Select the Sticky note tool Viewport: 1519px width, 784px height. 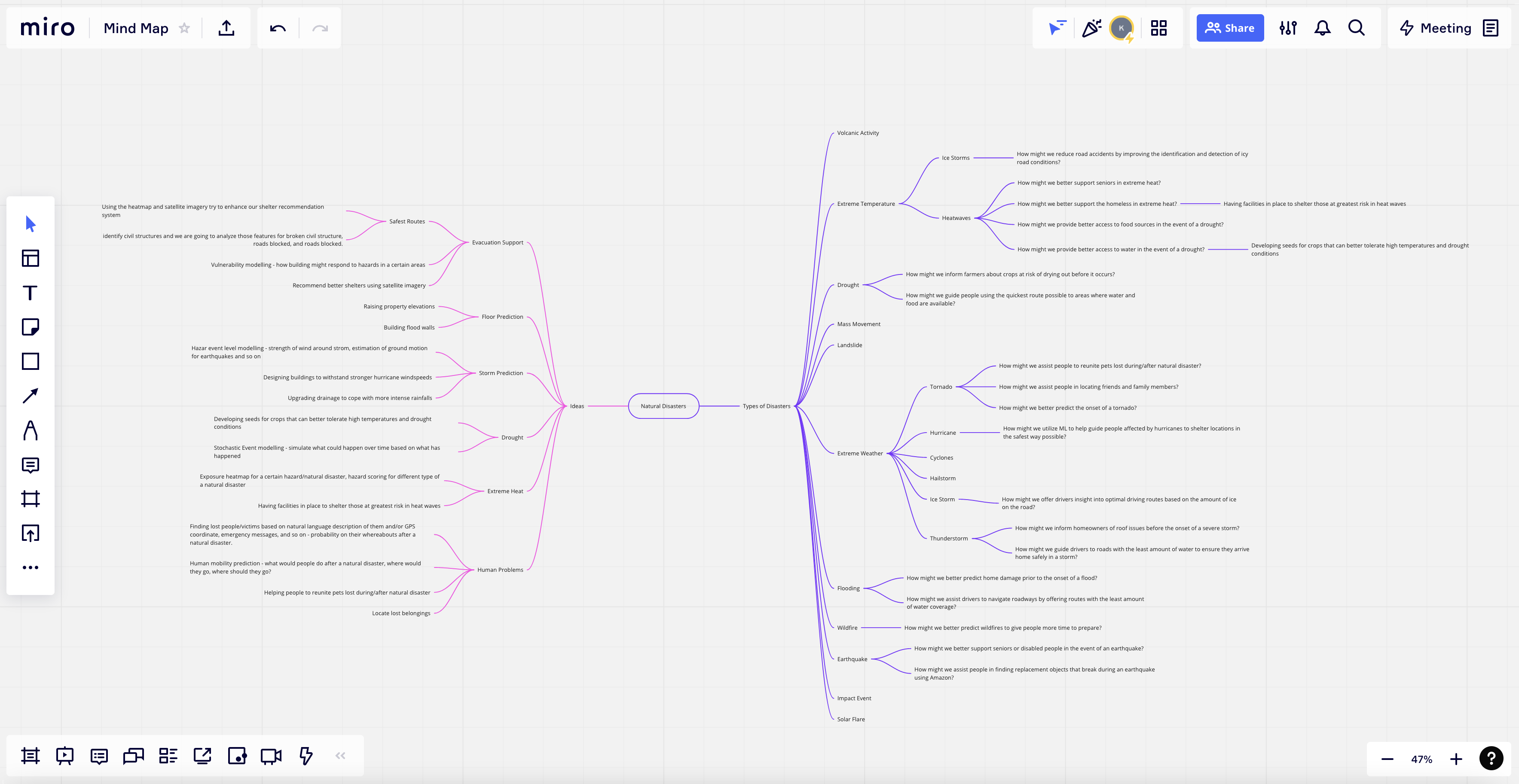tap(30, 327)
